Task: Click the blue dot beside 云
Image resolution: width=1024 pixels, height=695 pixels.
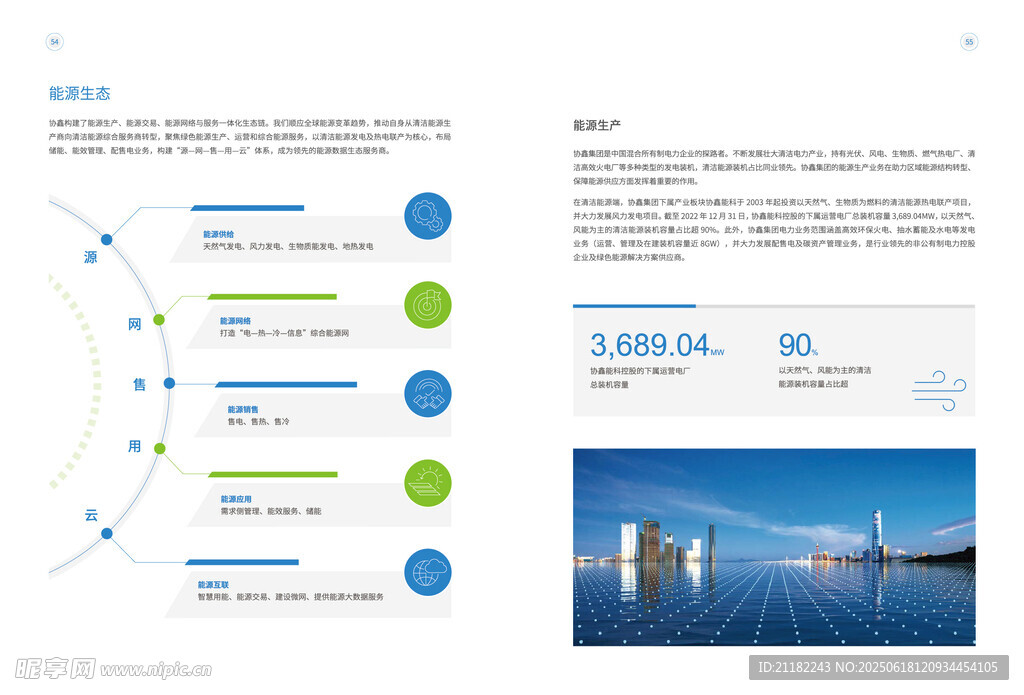Action: coord(106,534)
